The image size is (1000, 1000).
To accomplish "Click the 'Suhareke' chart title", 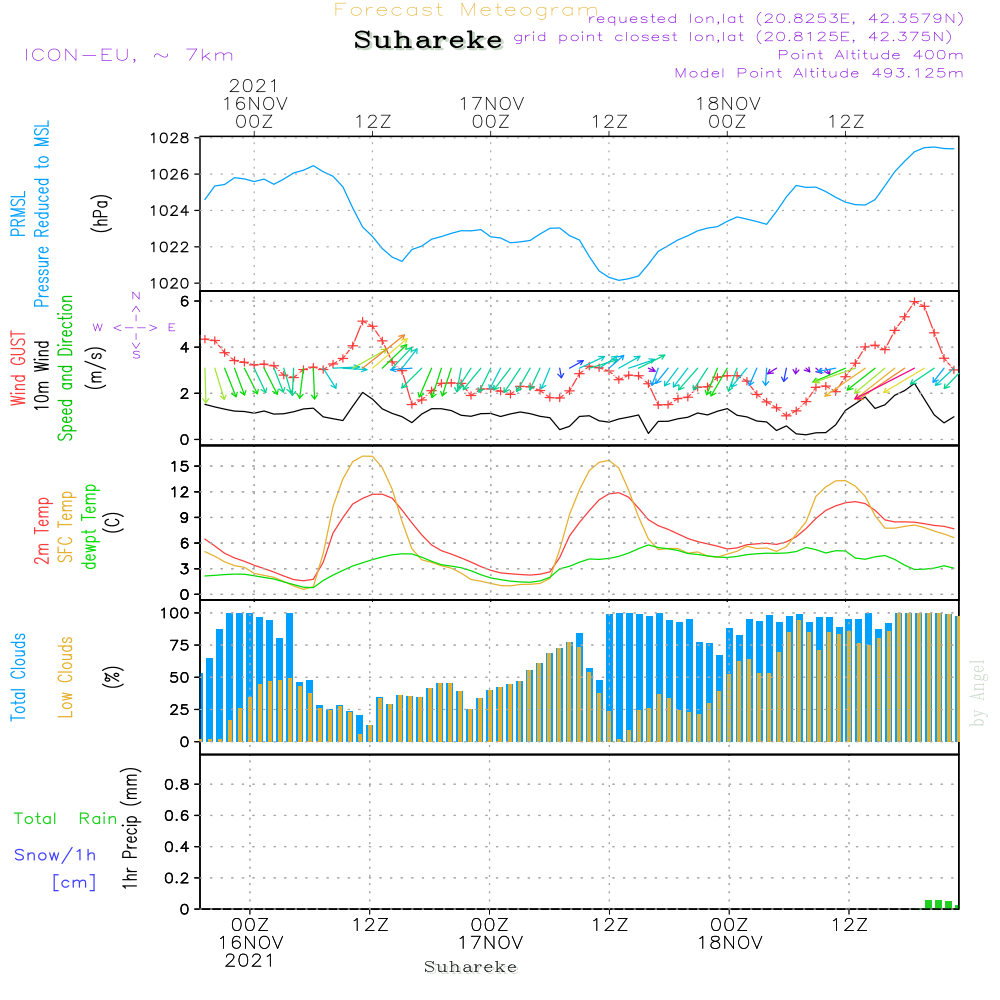I will click(x=428, y=40).
